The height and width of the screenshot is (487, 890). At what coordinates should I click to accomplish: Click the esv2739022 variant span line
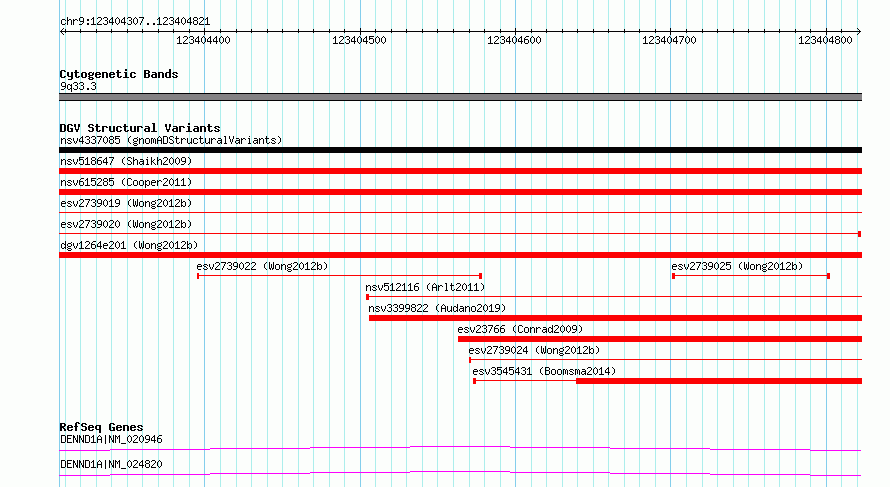point(339,276)
